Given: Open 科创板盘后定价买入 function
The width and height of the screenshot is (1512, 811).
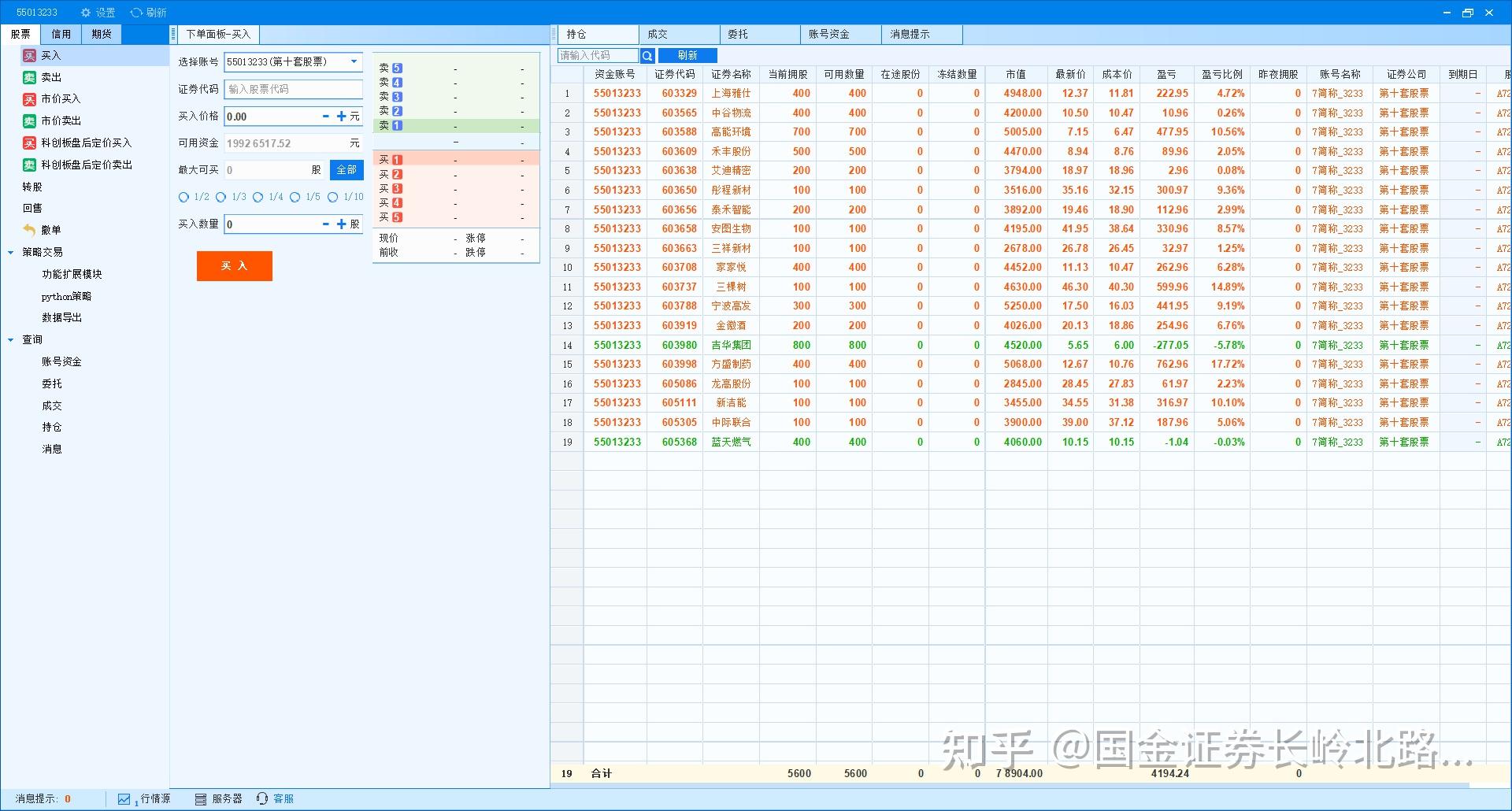Looking at the screenshot, I should (x=28, y=143).
